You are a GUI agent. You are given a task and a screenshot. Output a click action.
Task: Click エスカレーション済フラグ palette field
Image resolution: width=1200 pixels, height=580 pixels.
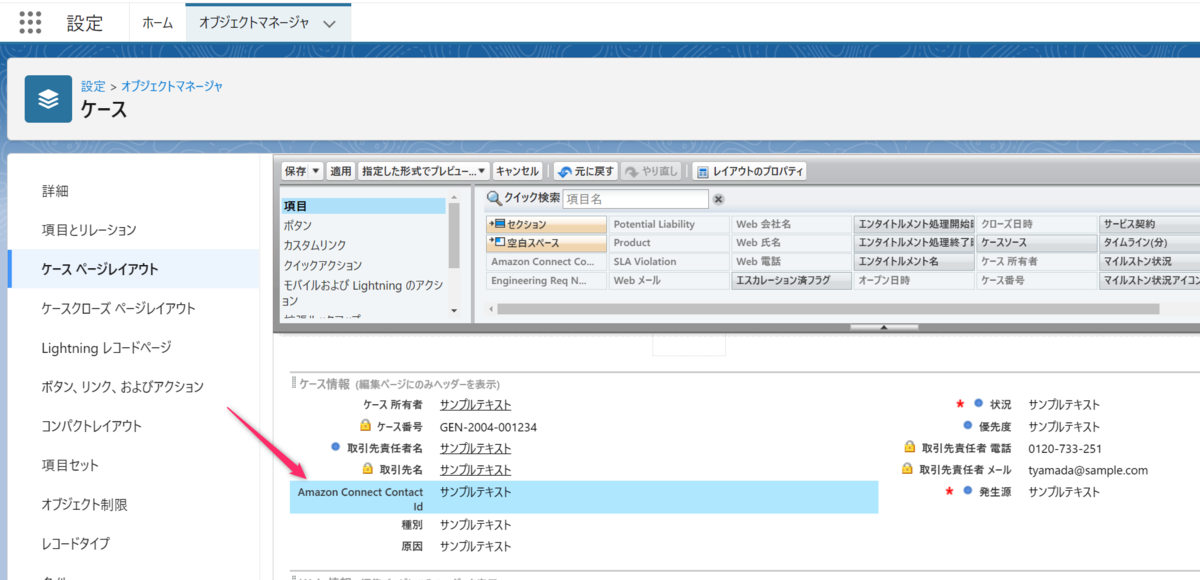click(x=791, y=281)
